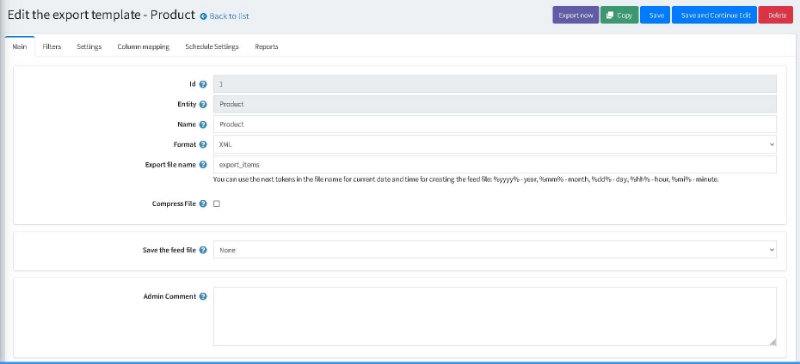Open the Settings tab

89,46
